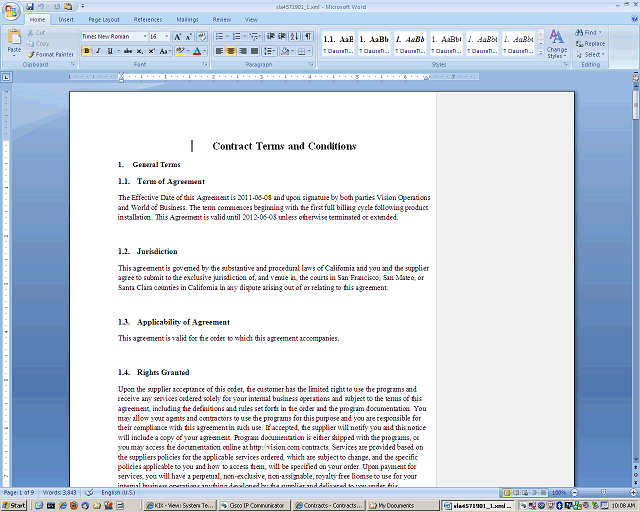The image size is (640, 512).
Task: Increase paragraph indent
Action: tap(282, 37)
